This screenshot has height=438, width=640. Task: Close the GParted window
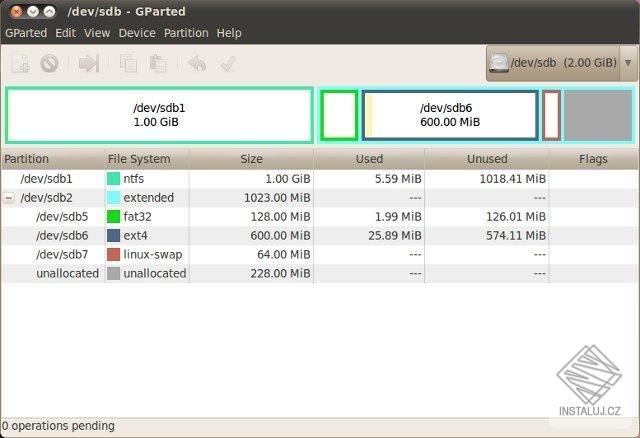(x=16, y=11)
